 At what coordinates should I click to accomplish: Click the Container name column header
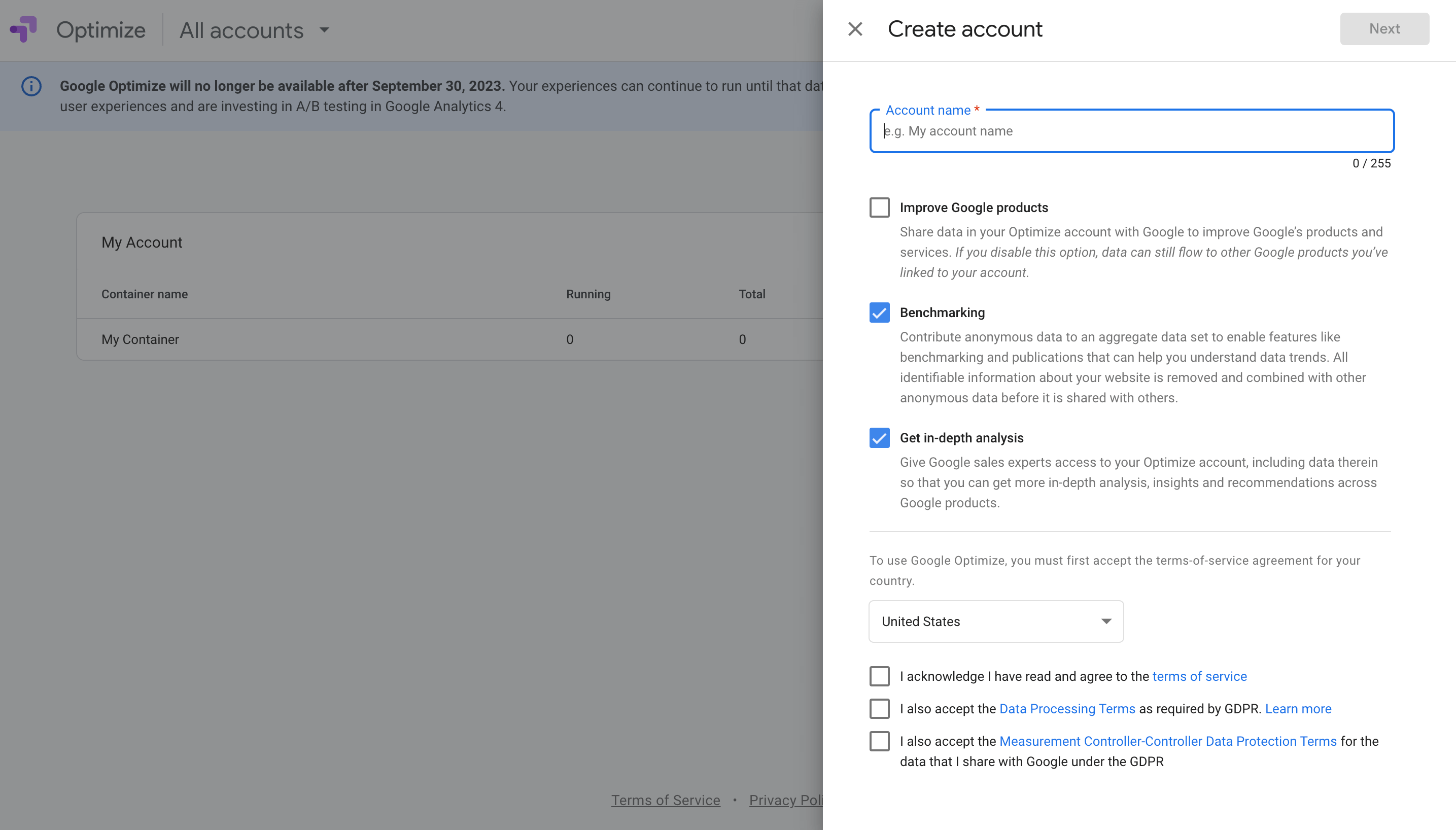pyautogui.click(x=145, y=294)
